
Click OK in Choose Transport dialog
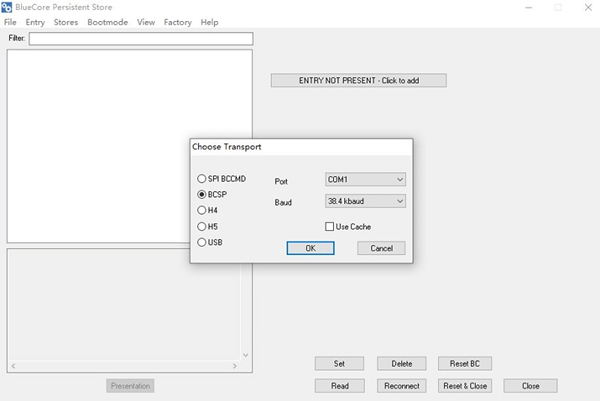(310, 248)
